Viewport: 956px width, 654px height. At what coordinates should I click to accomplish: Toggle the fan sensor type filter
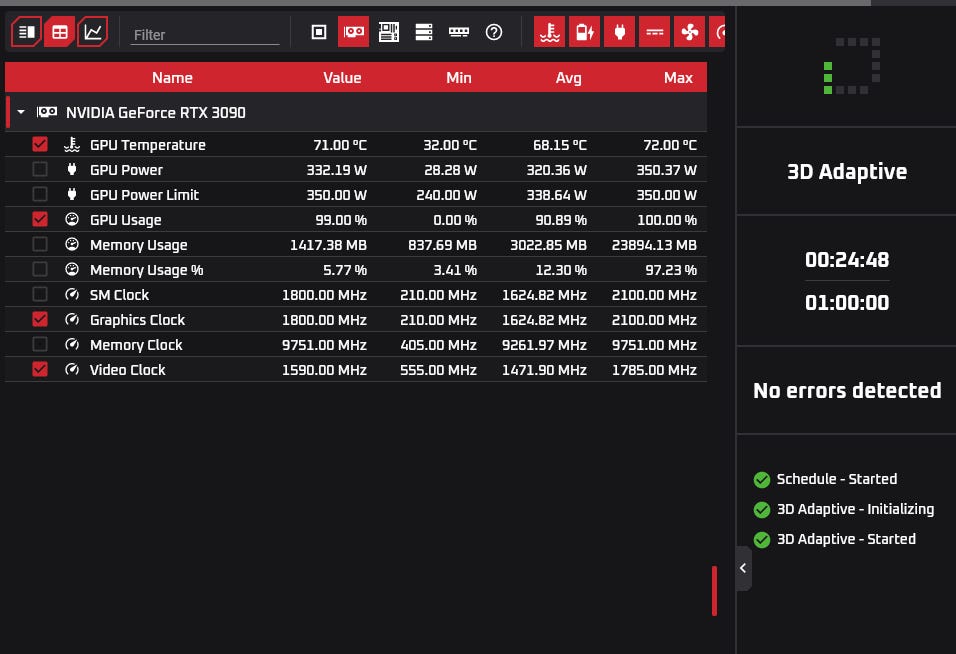click(x=690, y=32)
